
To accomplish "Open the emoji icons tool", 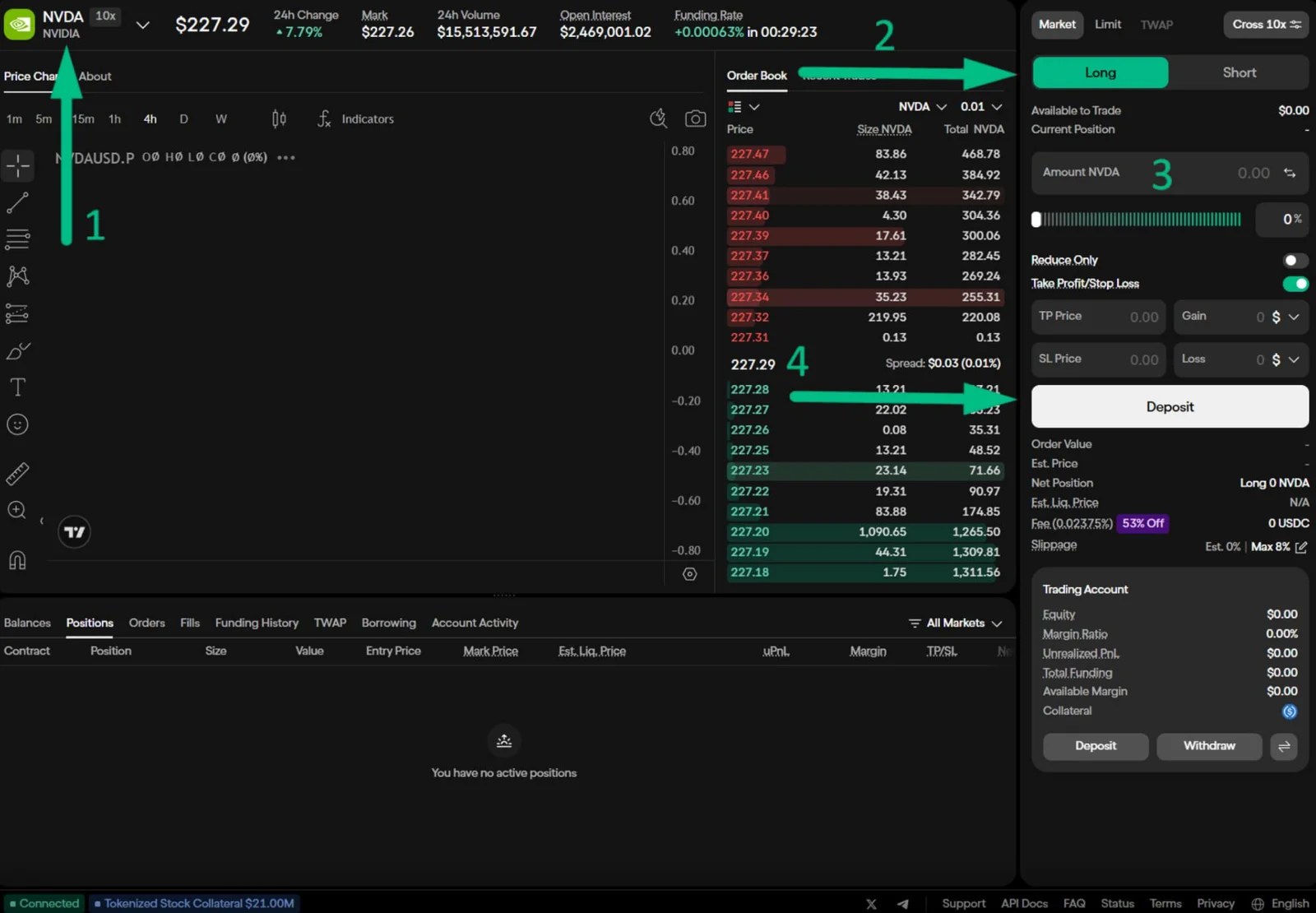I will pyautogui.click(x=18, y=424).
